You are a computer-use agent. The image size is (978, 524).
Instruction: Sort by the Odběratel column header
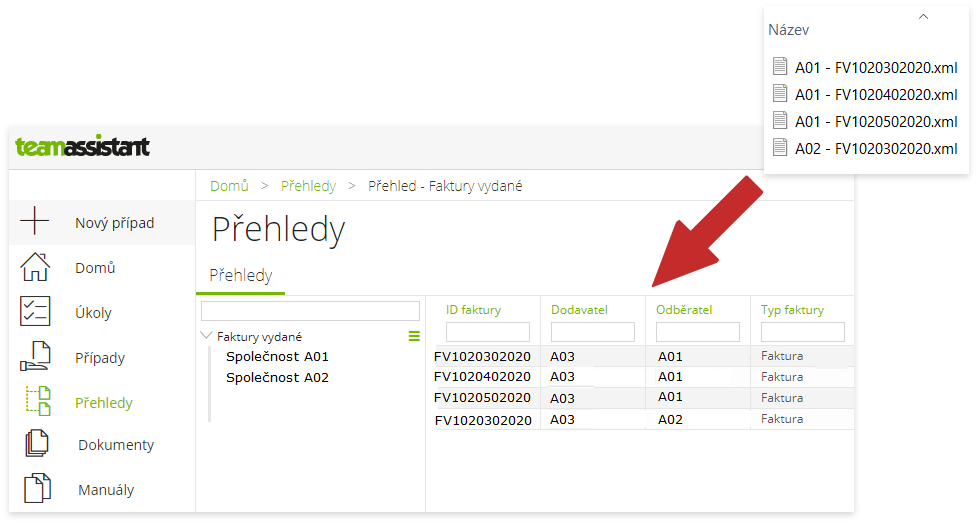click(x=684, y=309)
